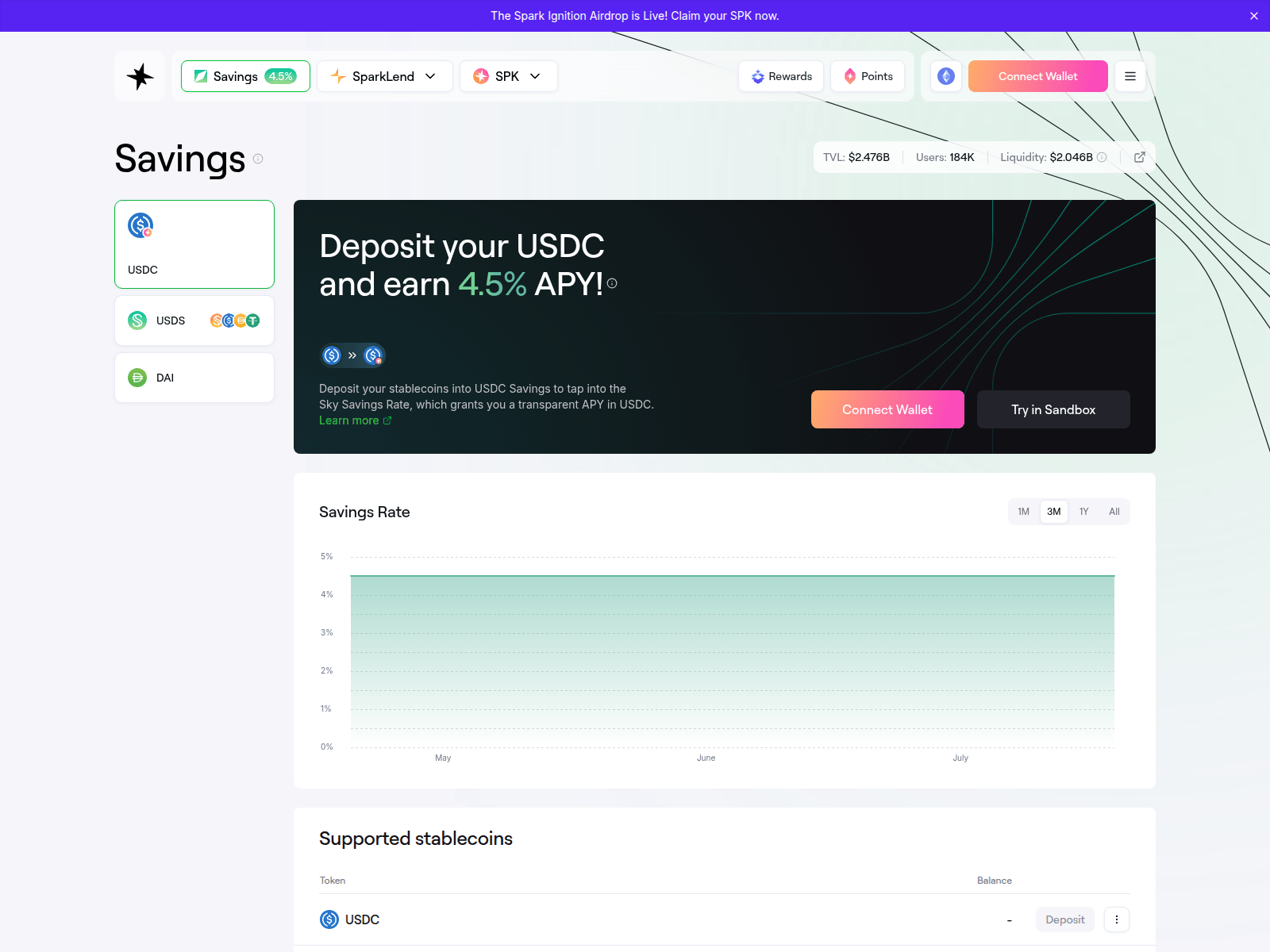Click the Points gem icon in header
This screenshot has height=952, width=1270.
850,76
